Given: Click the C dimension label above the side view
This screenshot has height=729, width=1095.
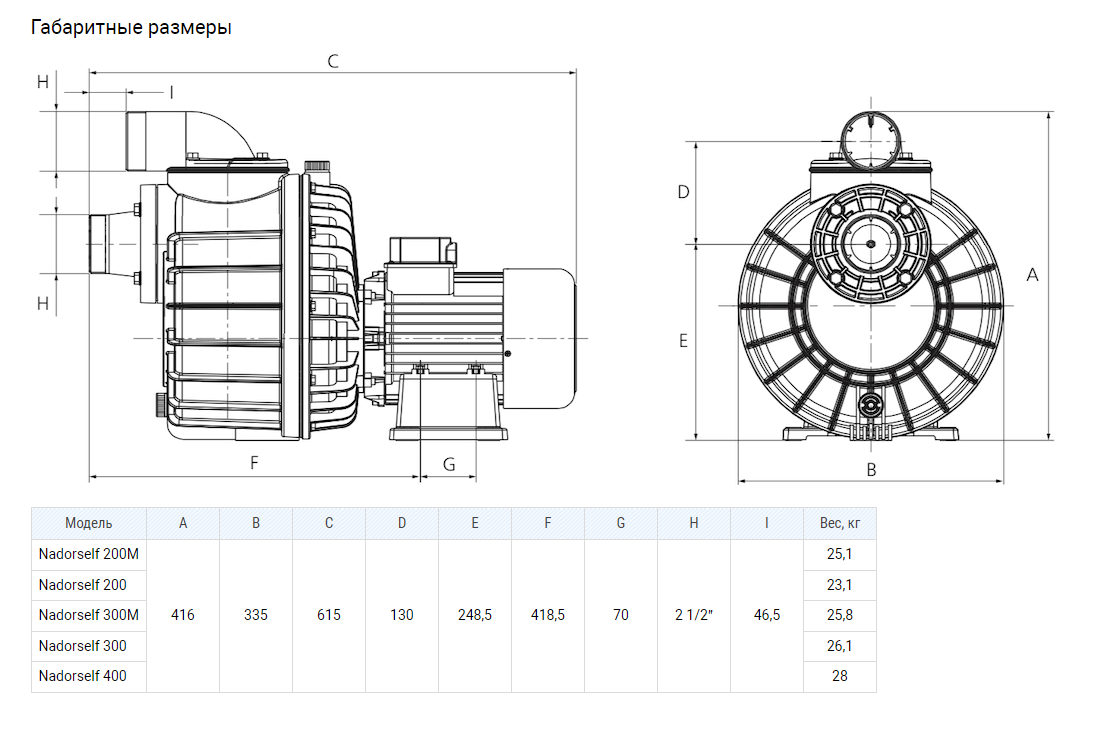Looking at the screenshot, I should pyautogui.click(x=333, y=61).
